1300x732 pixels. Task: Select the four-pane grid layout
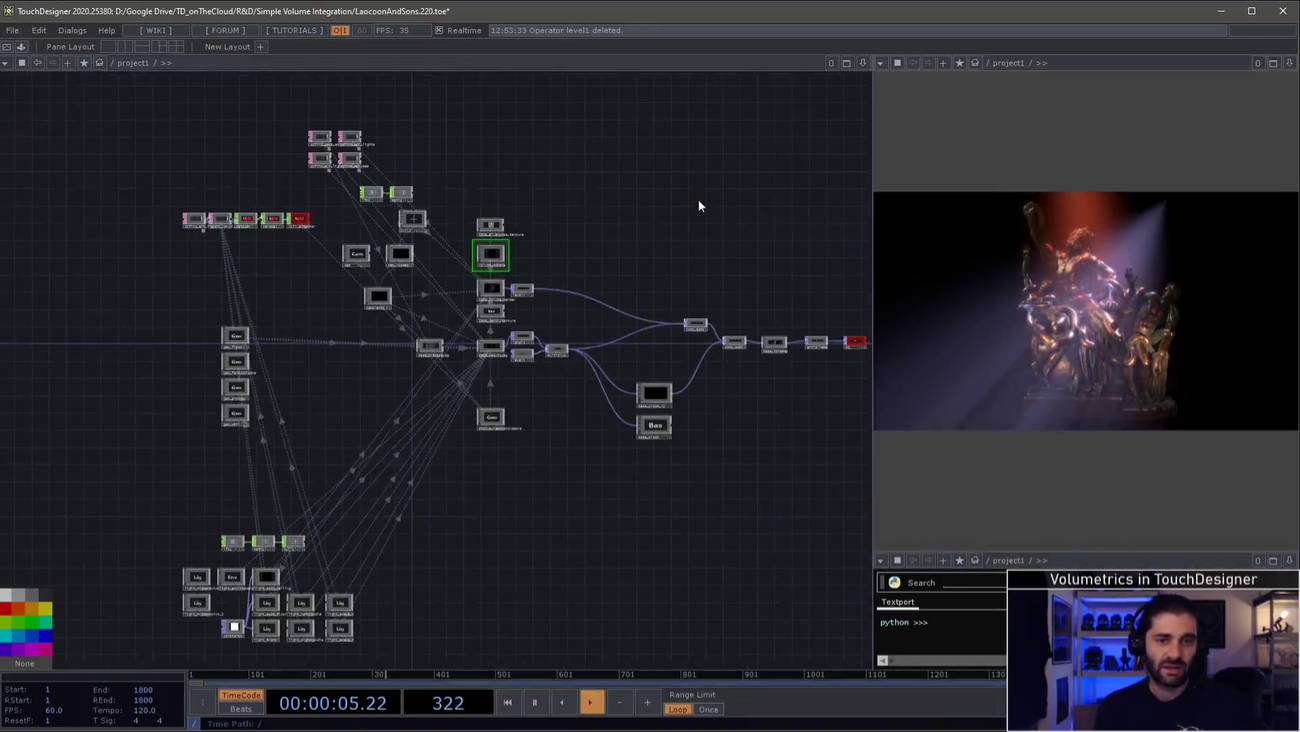177,47
